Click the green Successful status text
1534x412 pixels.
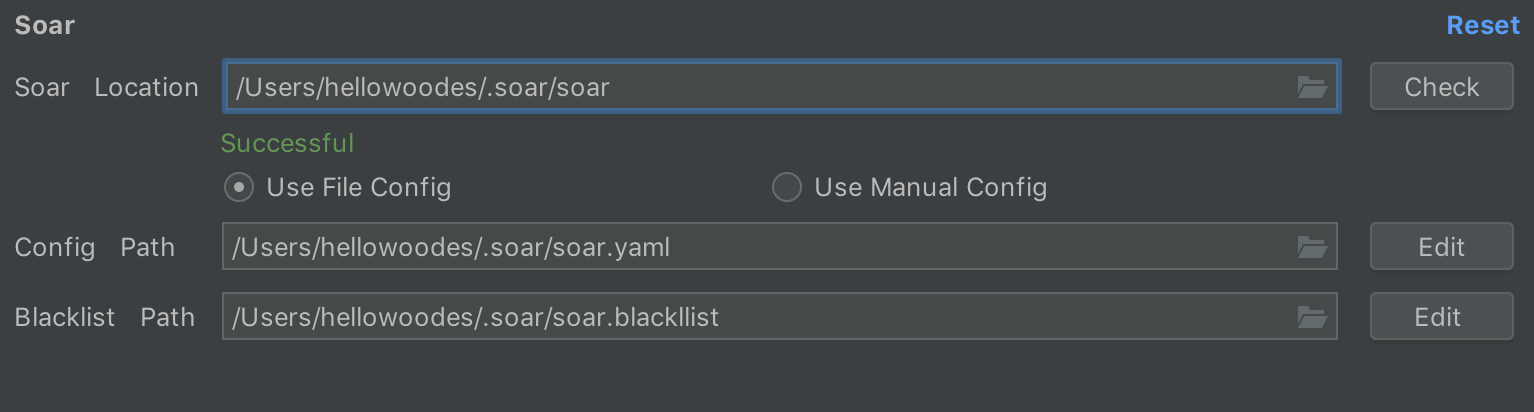287,143
